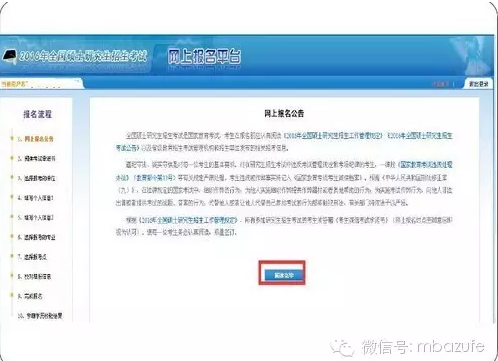Open step 1 网上报名公告 in sidebar
This screenshot has width=498, height=361.
[x=36, y=139]
